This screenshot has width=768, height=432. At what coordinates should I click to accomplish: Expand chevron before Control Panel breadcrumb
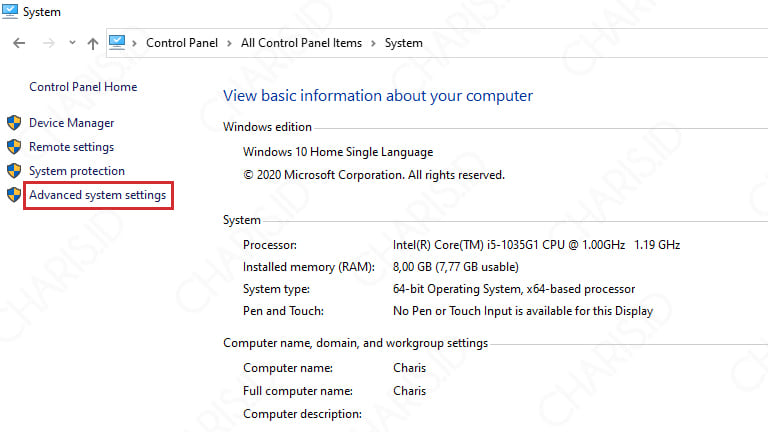(x=134, y=44)
